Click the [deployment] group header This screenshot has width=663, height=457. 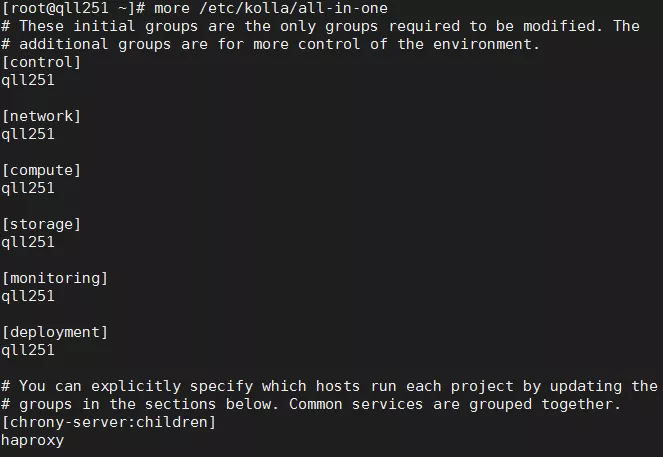[54, 332]
